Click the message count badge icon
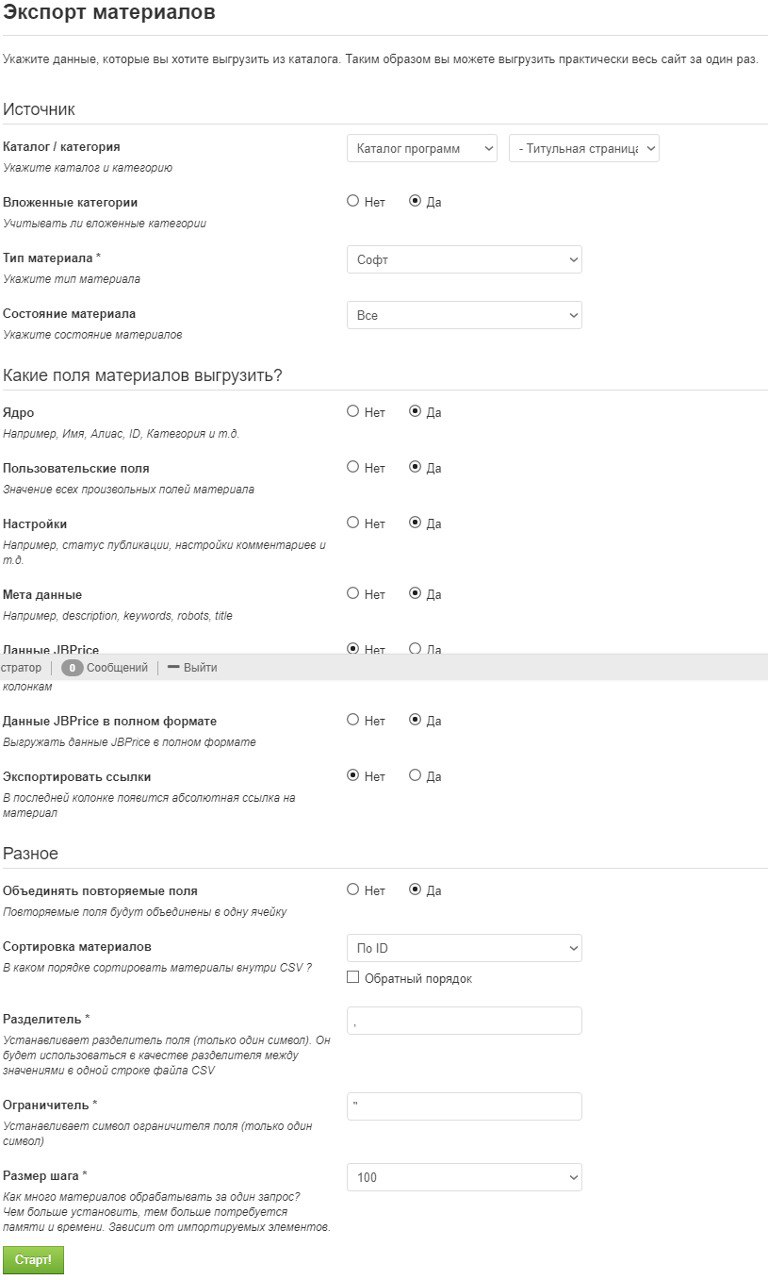The image size is (768, 1280). pyautogui.click(x=72, y=667)
